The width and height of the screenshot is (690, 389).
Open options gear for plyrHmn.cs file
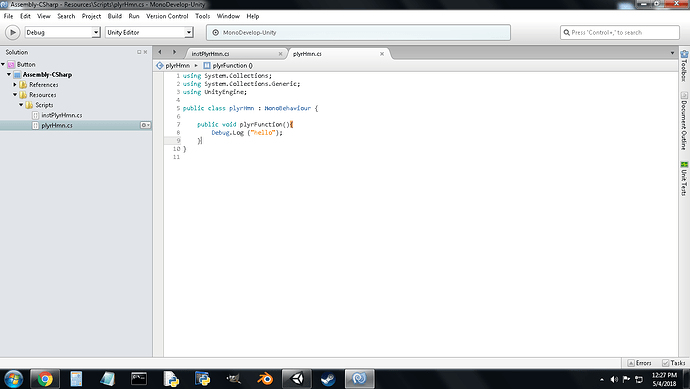pyautogui.click(x=145, y=125)
